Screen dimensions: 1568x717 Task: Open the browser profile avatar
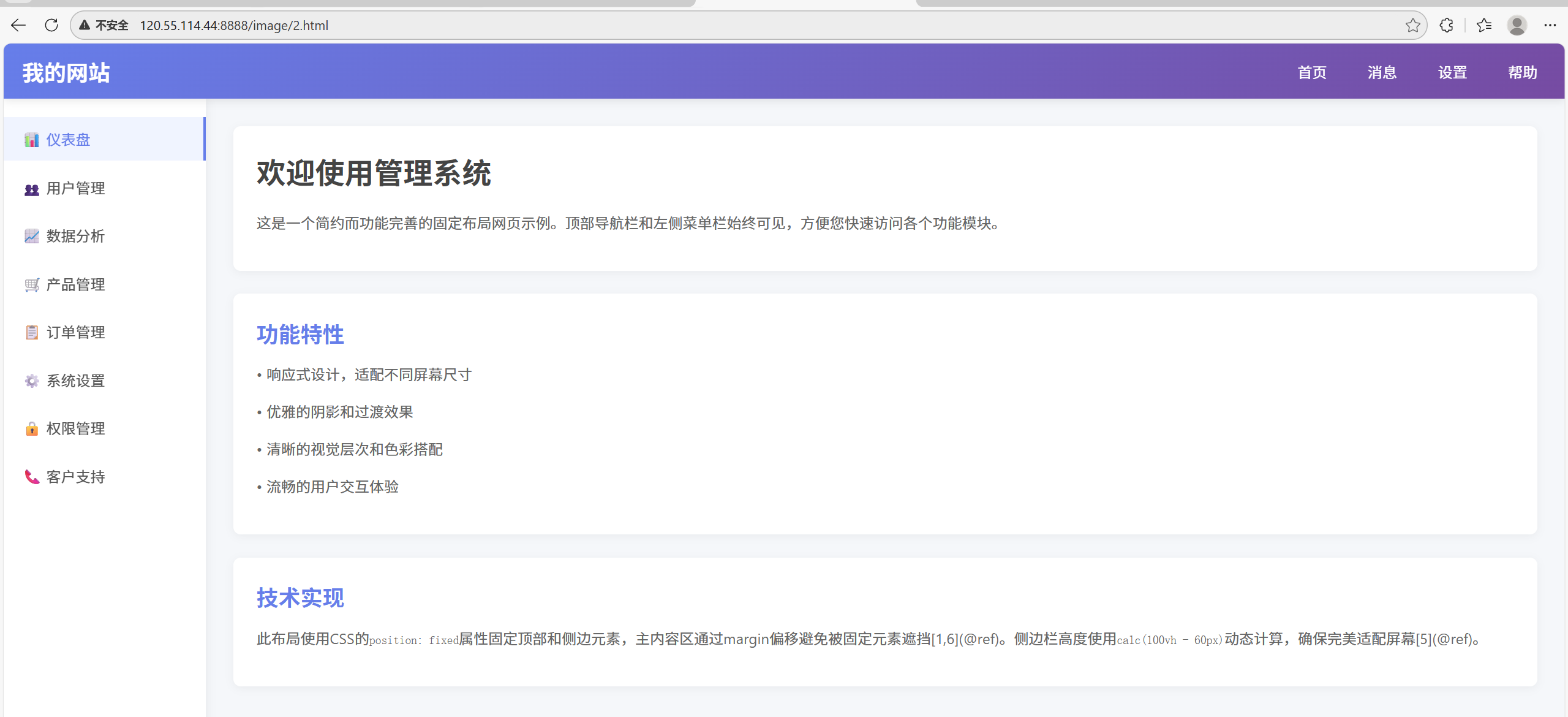tap(1517, 26)
